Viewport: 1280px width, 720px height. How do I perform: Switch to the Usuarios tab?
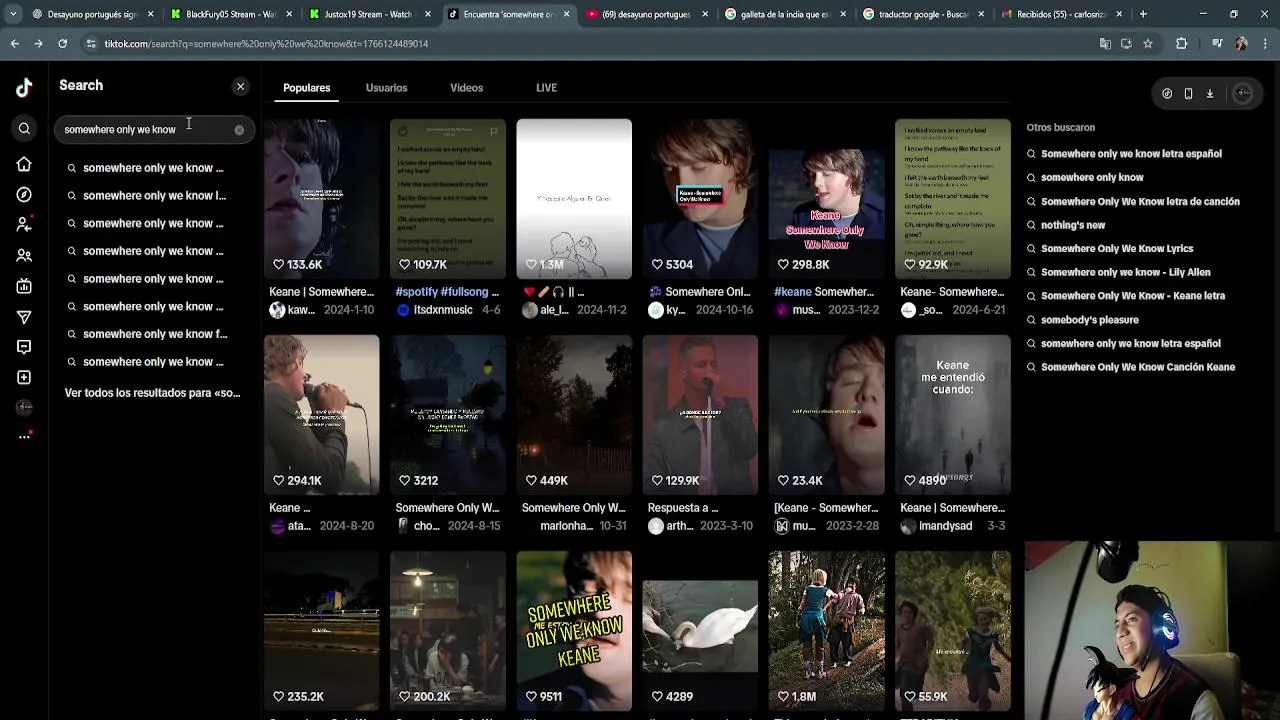[x=386, y=88]
